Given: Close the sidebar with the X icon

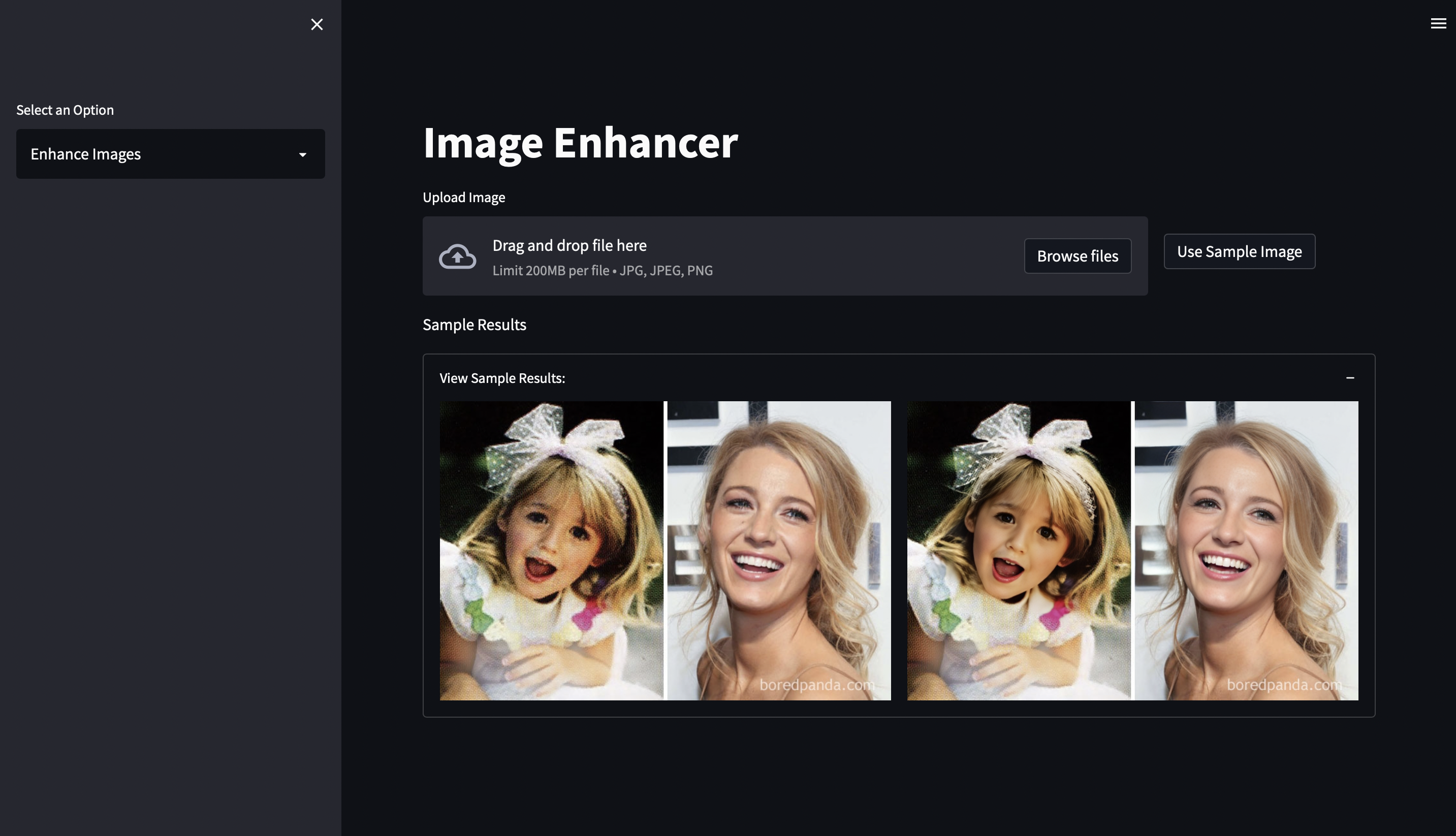Looking at the screenshot, I should 317,24.
